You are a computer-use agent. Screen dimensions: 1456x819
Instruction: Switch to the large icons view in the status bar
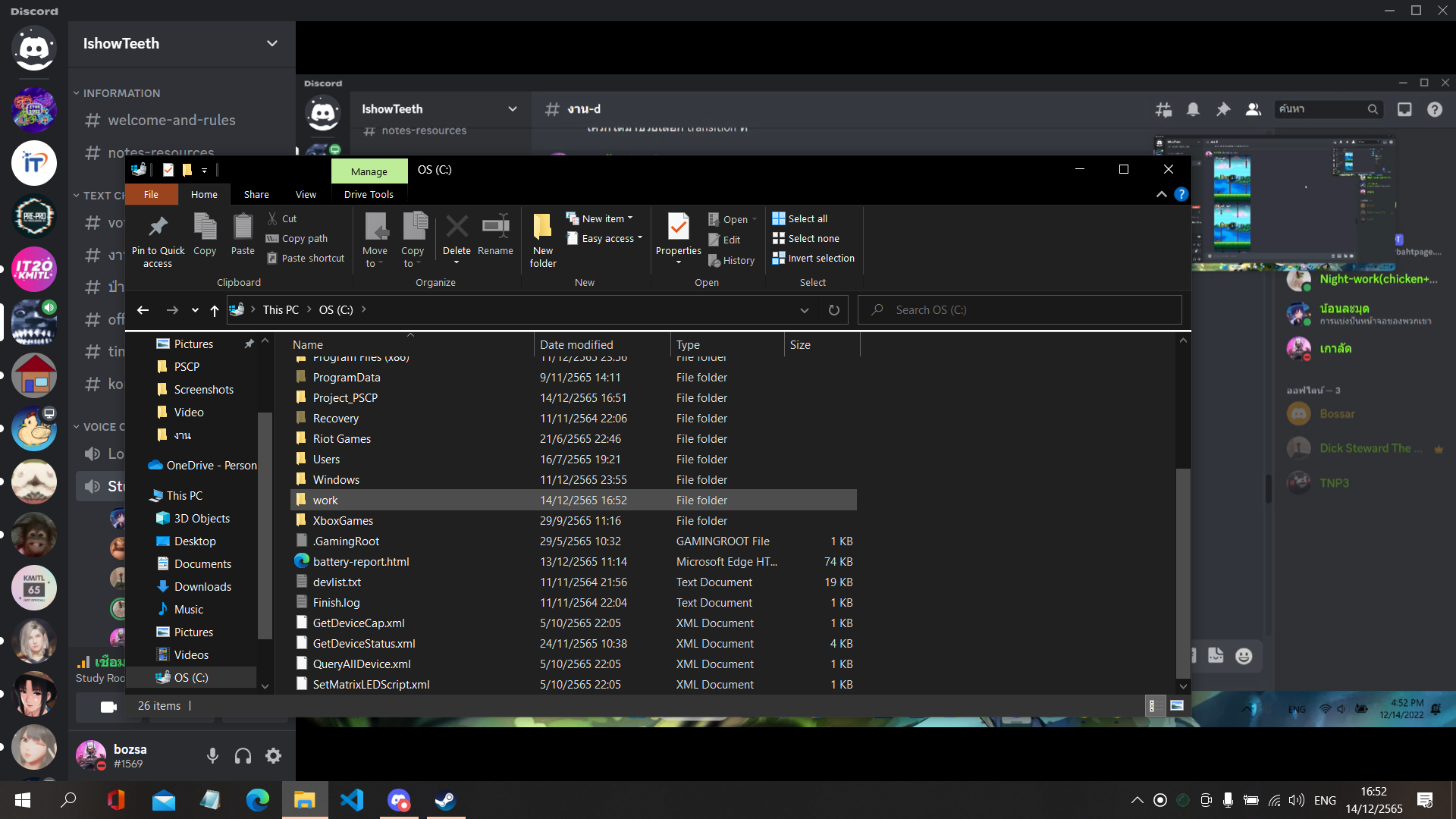pos(1176,706)
